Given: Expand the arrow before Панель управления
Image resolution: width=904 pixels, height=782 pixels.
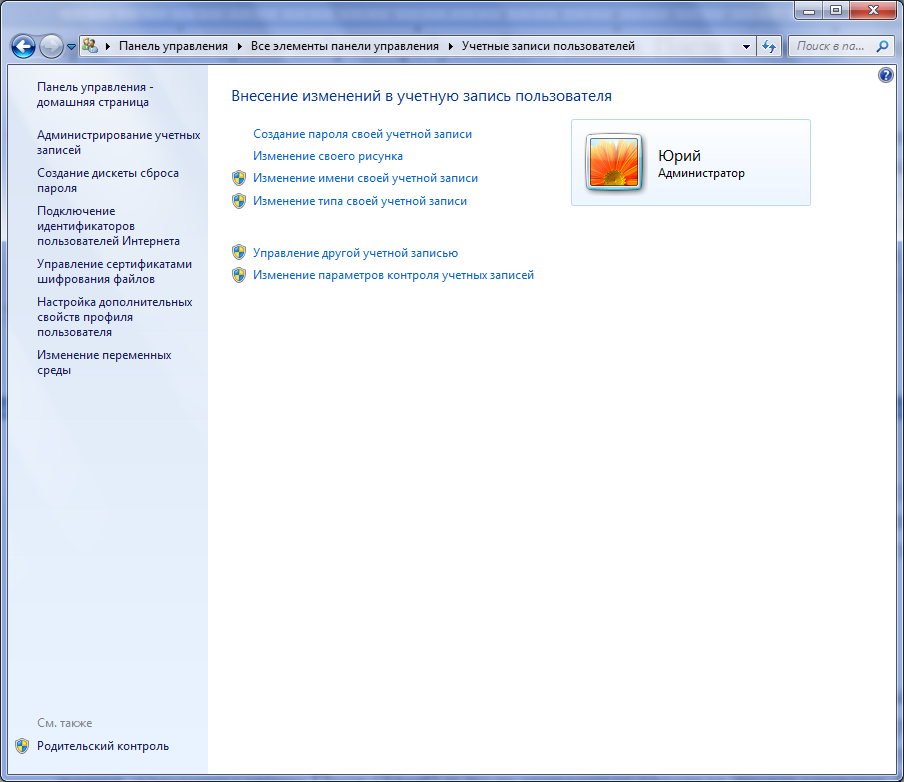Looking at the screenshot, I should (x=108, y=46).
